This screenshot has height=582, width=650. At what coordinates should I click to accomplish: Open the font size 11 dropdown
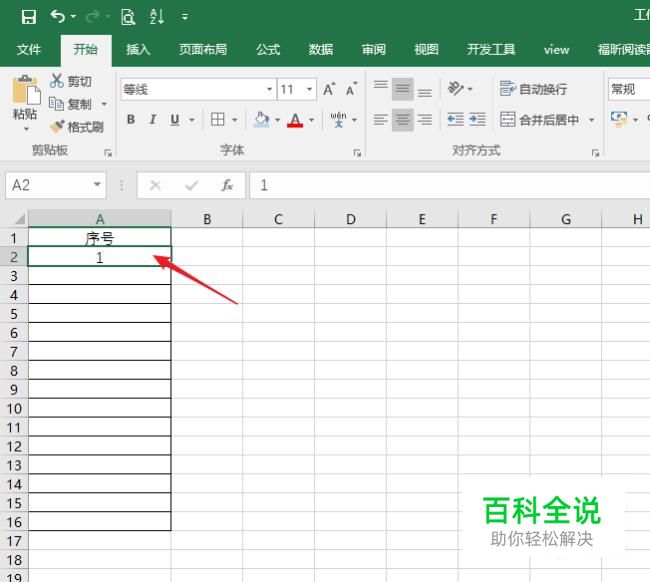click(x=309, y=89)
